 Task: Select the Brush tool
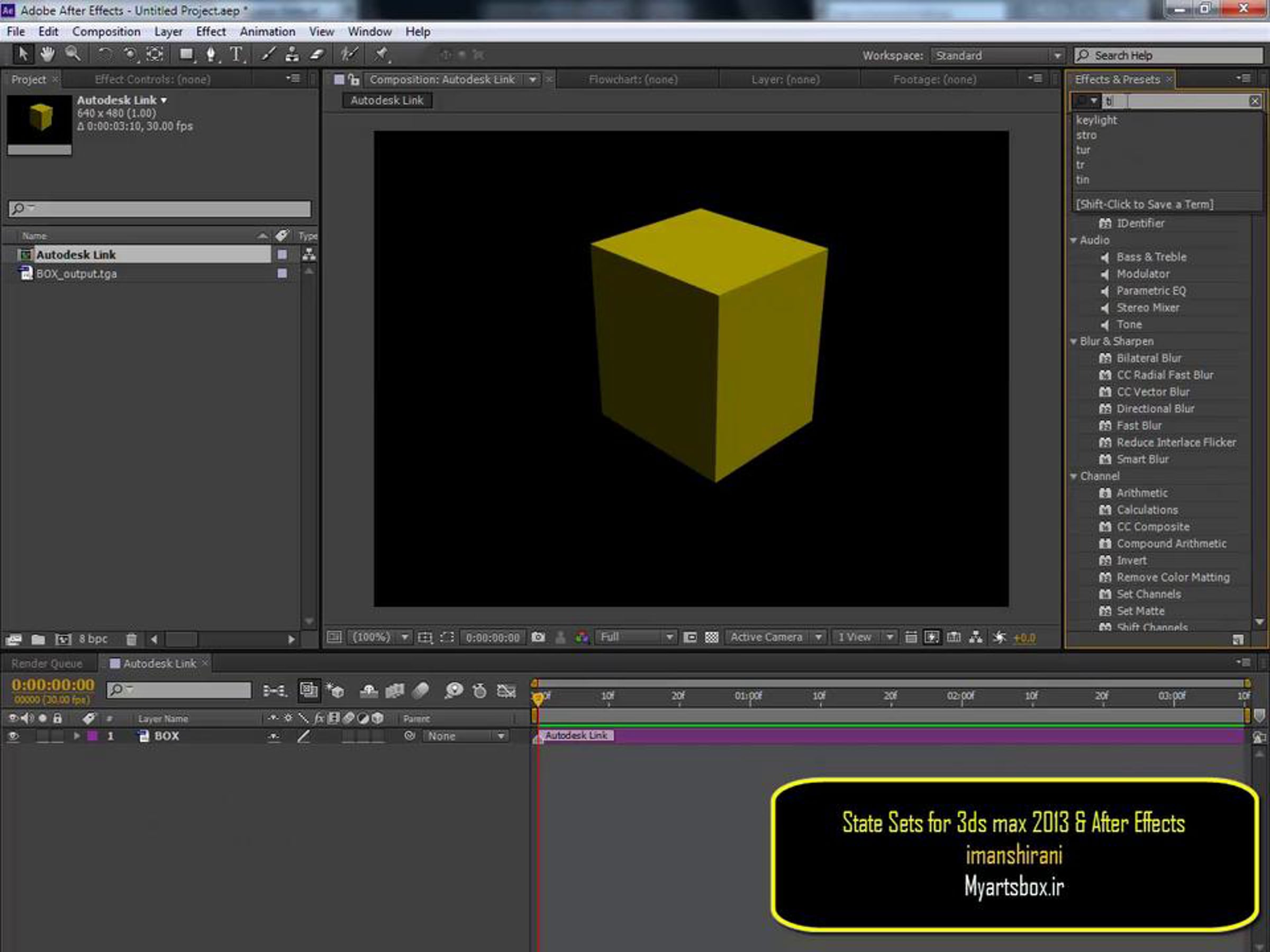(268, 54)
